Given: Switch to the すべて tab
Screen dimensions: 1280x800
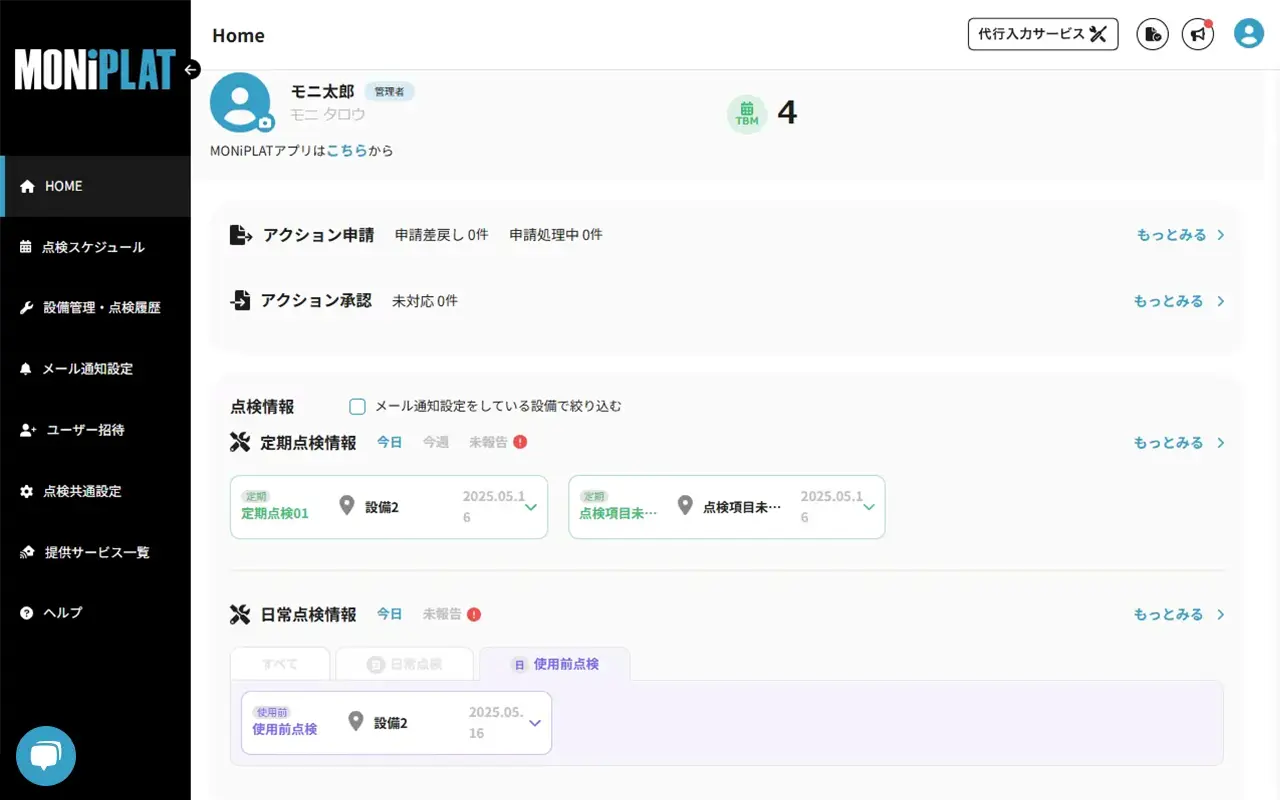Looking at the screenshot, I should [x=280, y=663].
